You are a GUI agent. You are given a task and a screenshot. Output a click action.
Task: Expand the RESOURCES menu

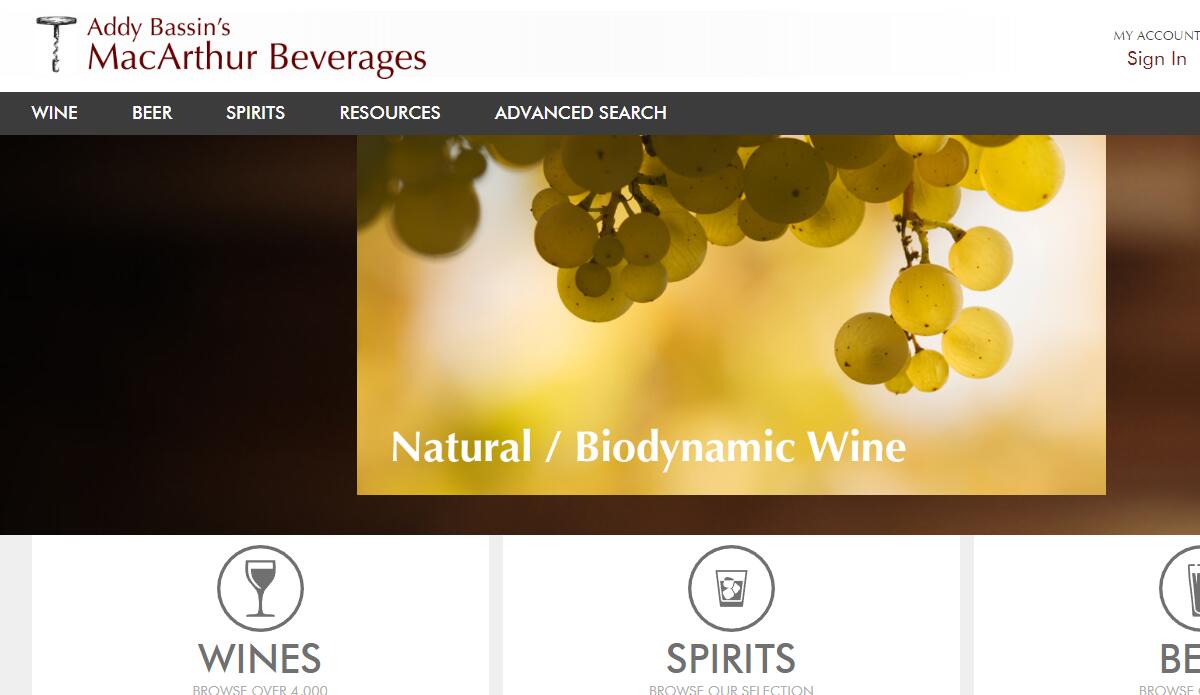(x=390, y=113)
